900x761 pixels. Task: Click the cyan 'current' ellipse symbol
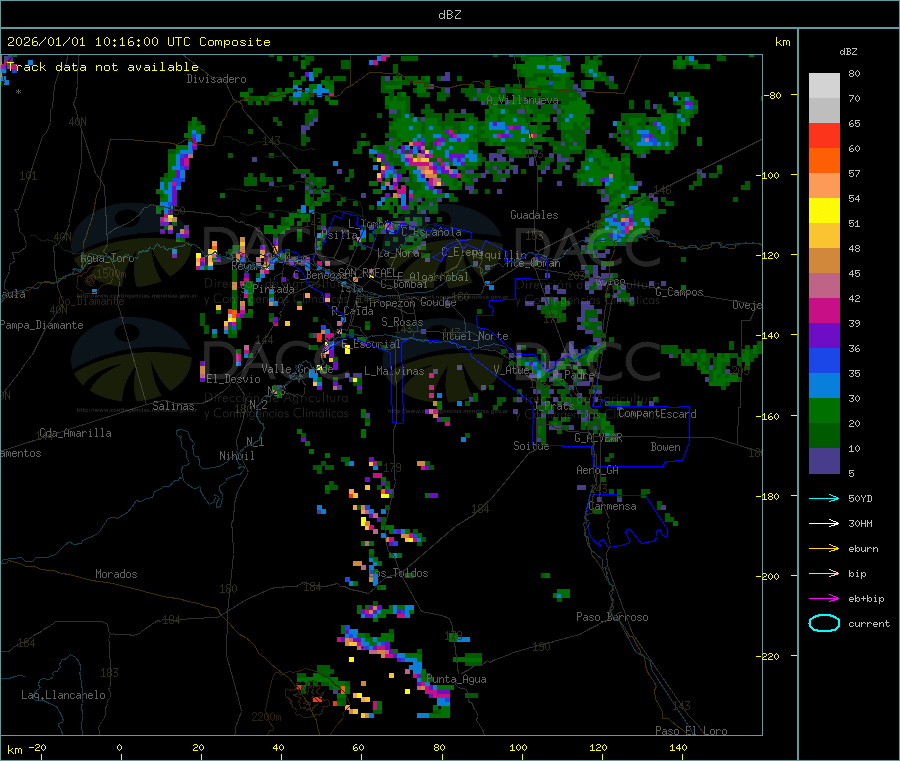(824, 623)
